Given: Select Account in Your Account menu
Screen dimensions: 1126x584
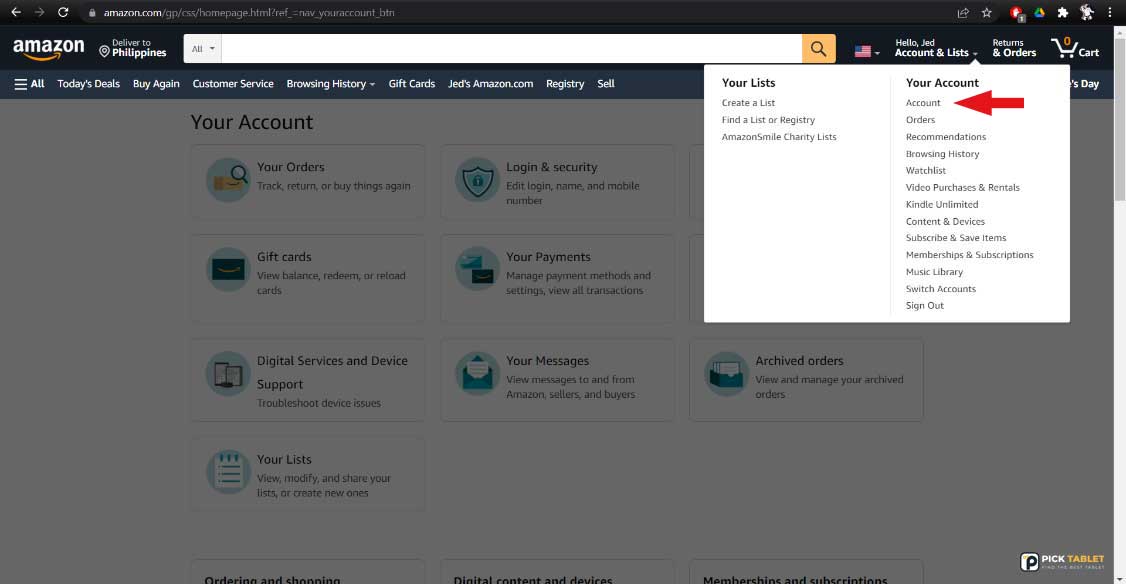Looking at the screenshot, I should pyautogui.click(x=923, y=103).
